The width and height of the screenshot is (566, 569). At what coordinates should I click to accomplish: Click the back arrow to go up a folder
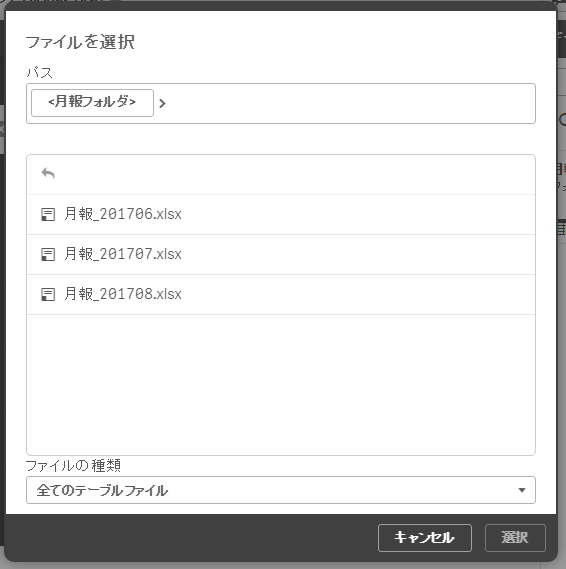click(x=48, y=173)
